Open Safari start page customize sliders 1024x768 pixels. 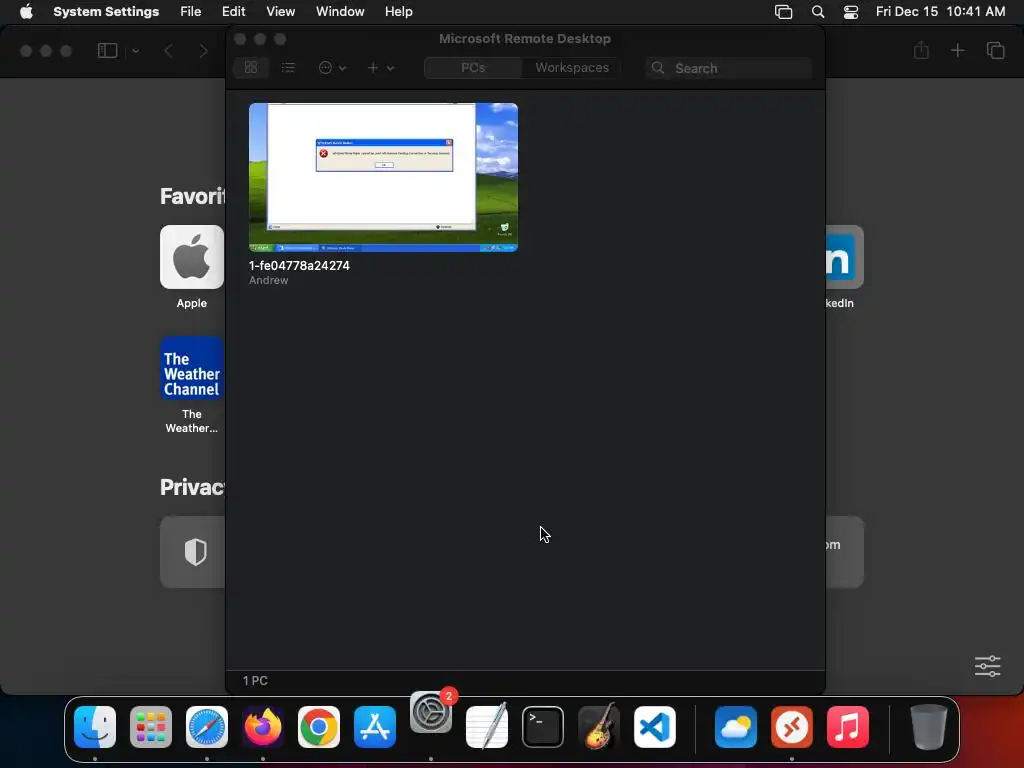pyautogui.click(x=987, y=666)
